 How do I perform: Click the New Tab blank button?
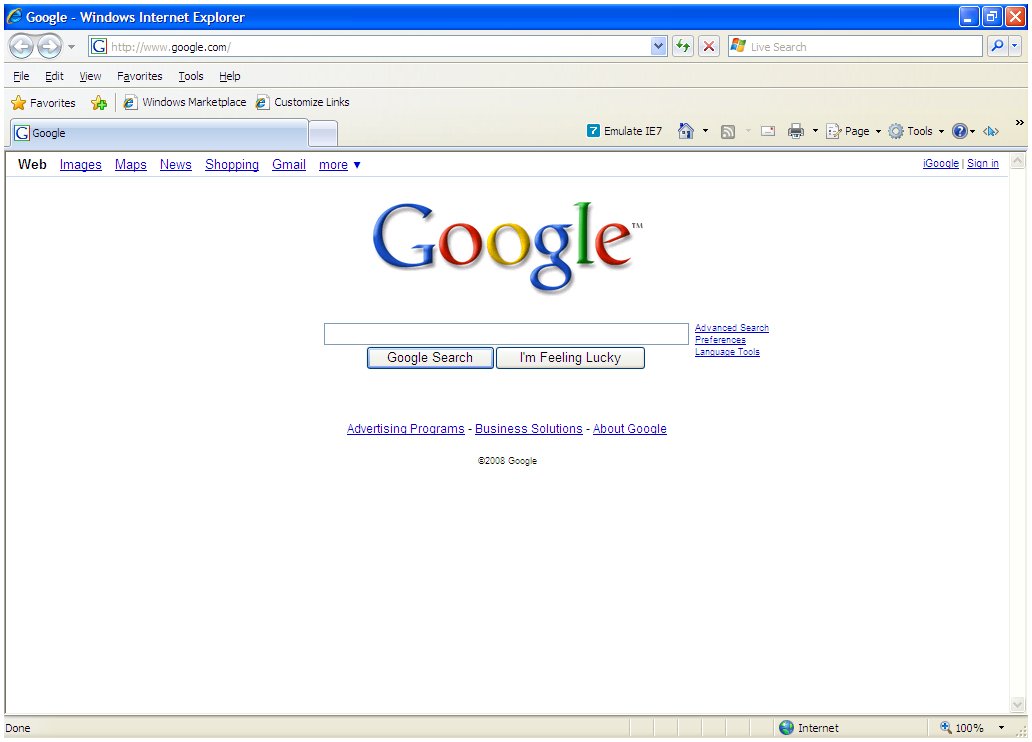(323, 134)
